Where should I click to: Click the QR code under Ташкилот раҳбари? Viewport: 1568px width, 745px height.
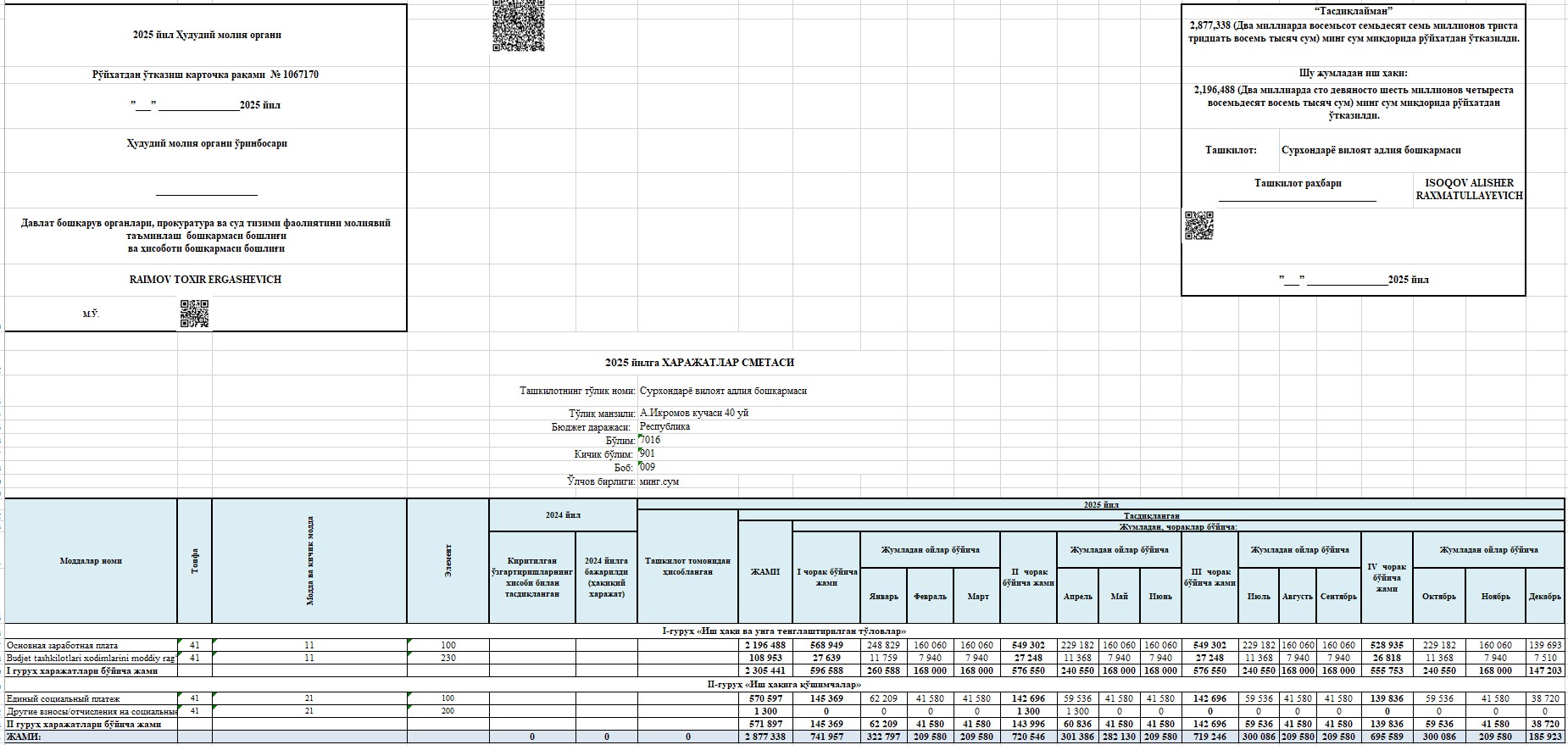(1198, 225)
